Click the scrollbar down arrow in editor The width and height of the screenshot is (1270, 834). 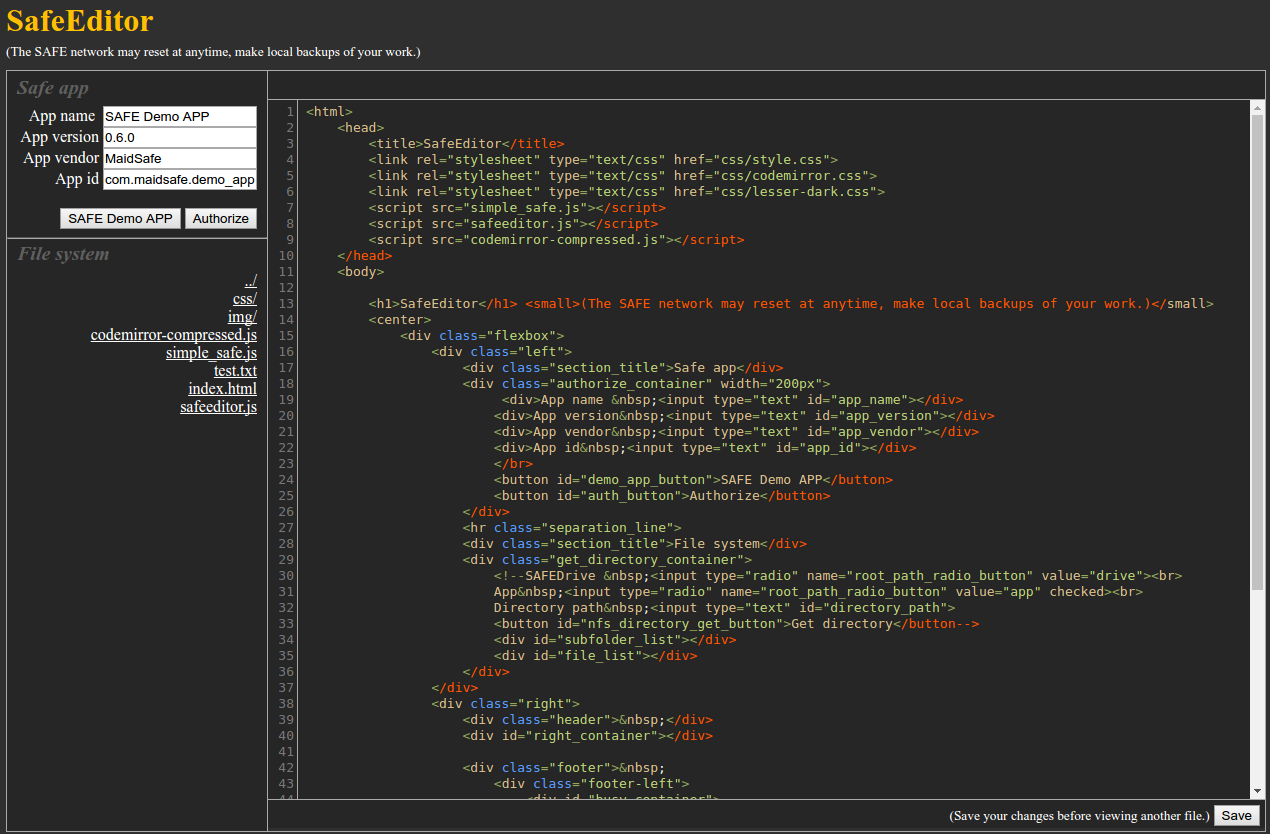(x=1258, y=792)
